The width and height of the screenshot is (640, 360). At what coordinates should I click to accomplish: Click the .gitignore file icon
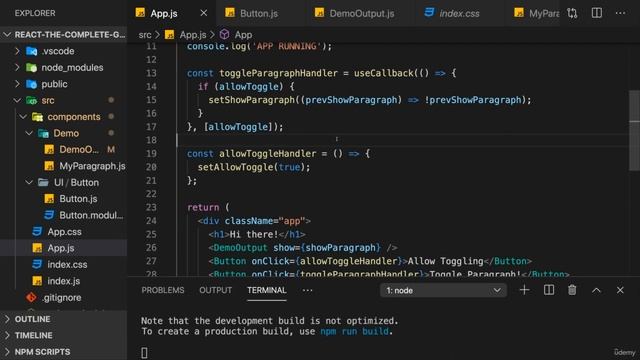[x=31, y=298]
